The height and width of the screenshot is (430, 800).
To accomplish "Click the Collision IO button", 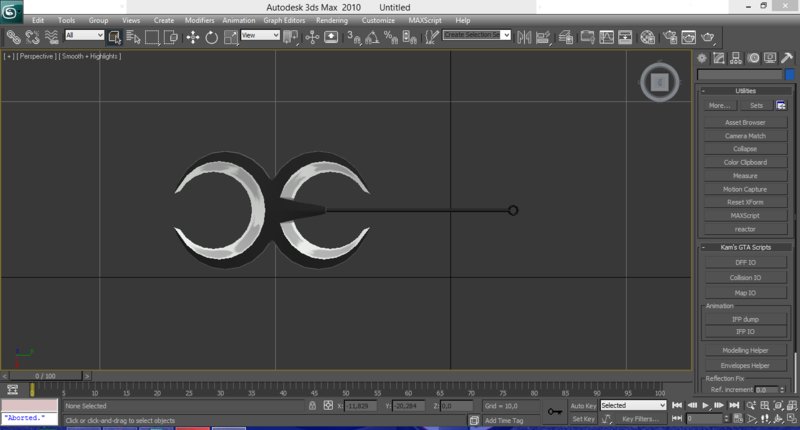I will (x=745, y=278).
